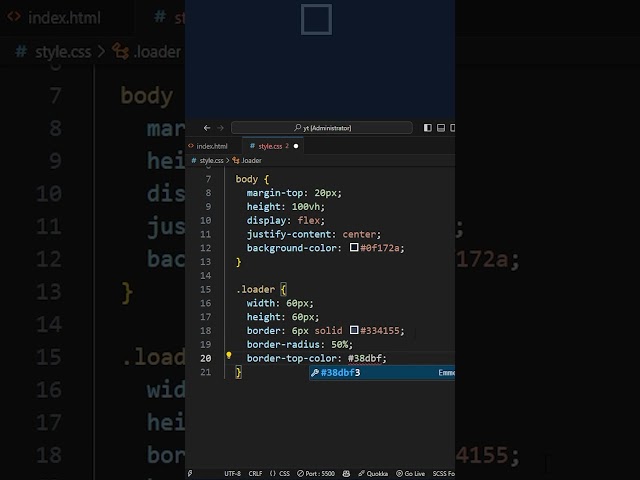Open the 'yt [Administrator]' command search box
This screenshot has height=480, width=640.
[322, 128]
